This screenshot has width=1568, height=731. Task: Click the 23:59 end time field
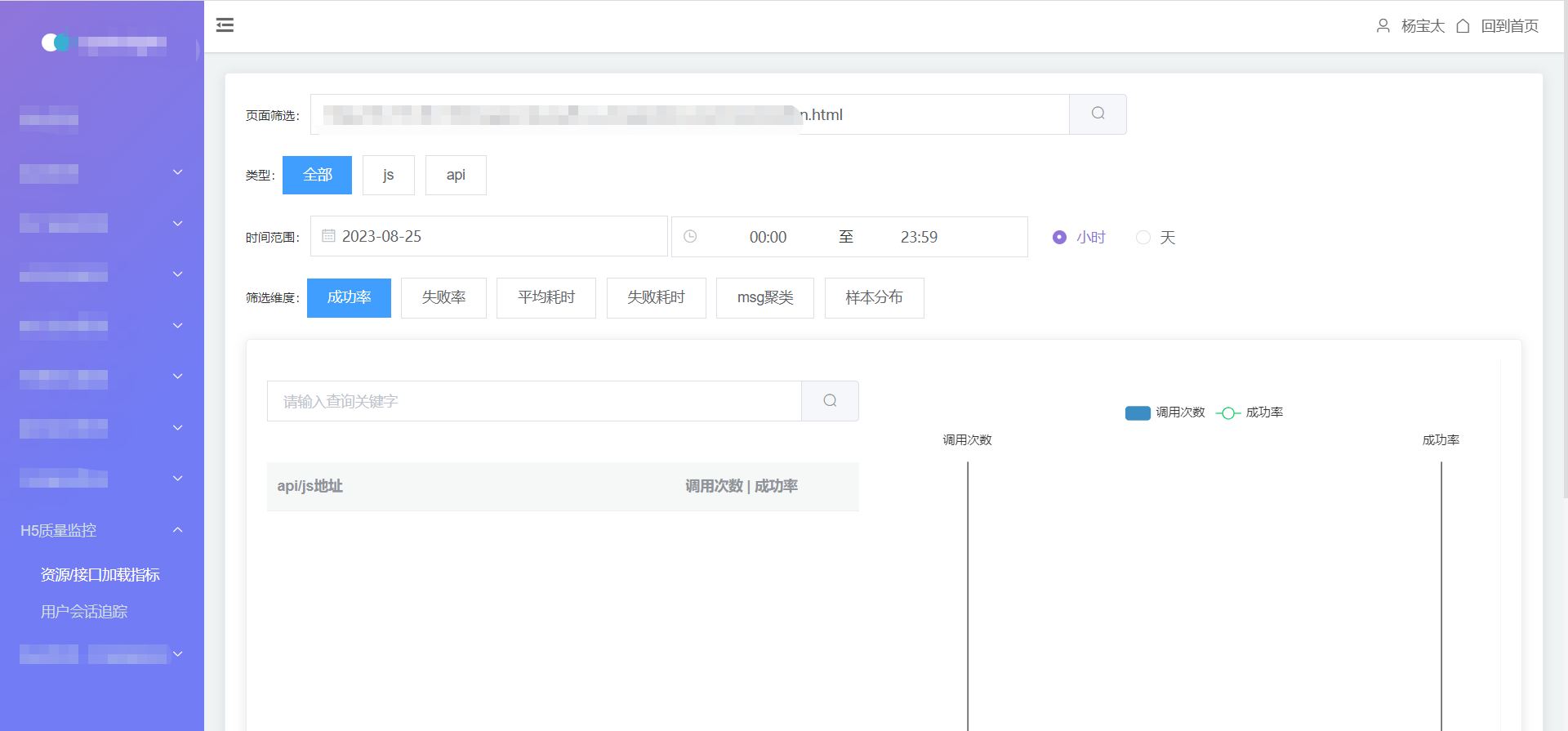click(x=919, y=237)
